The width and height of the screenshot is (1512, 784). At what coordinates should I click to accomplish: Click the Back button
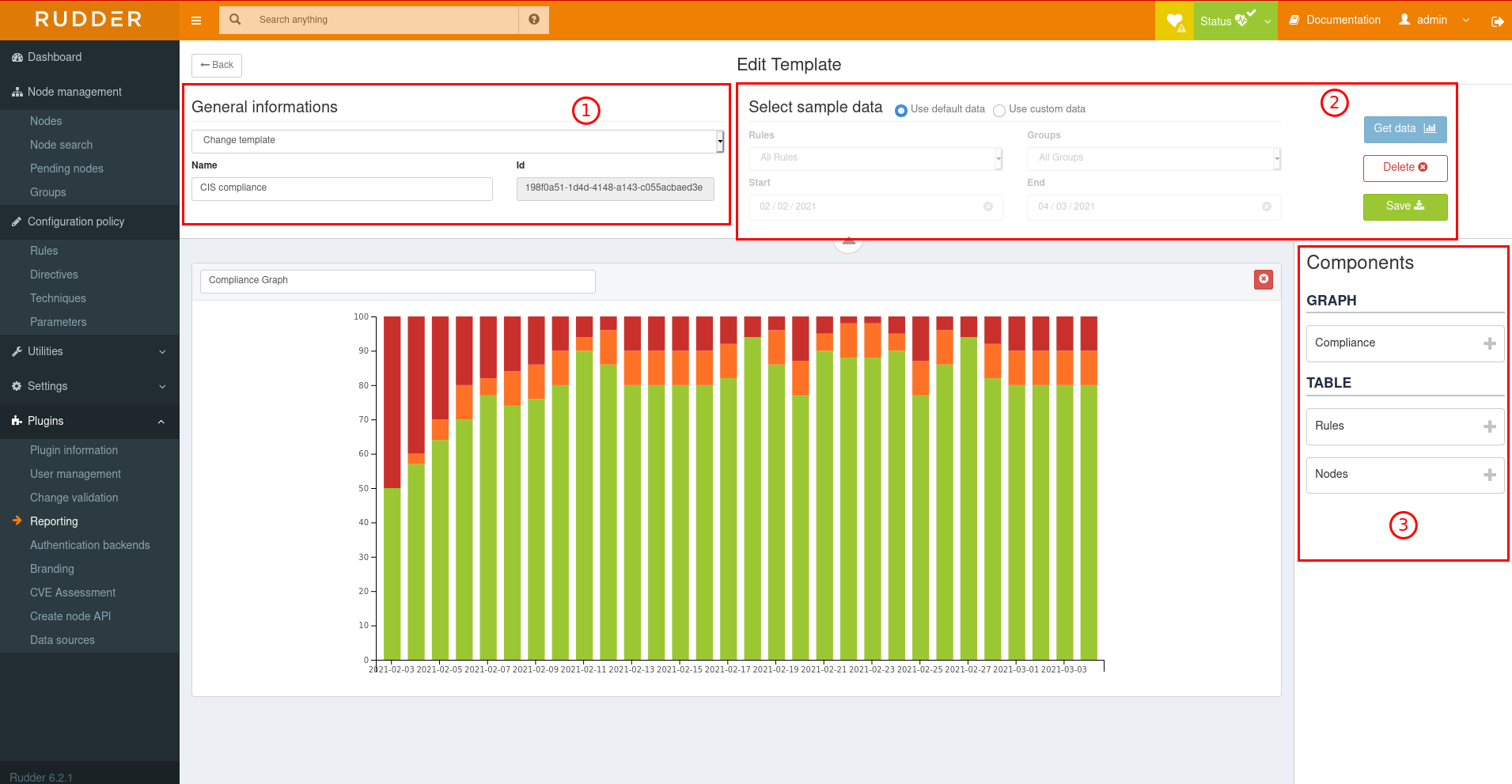(x=217, y=65)
